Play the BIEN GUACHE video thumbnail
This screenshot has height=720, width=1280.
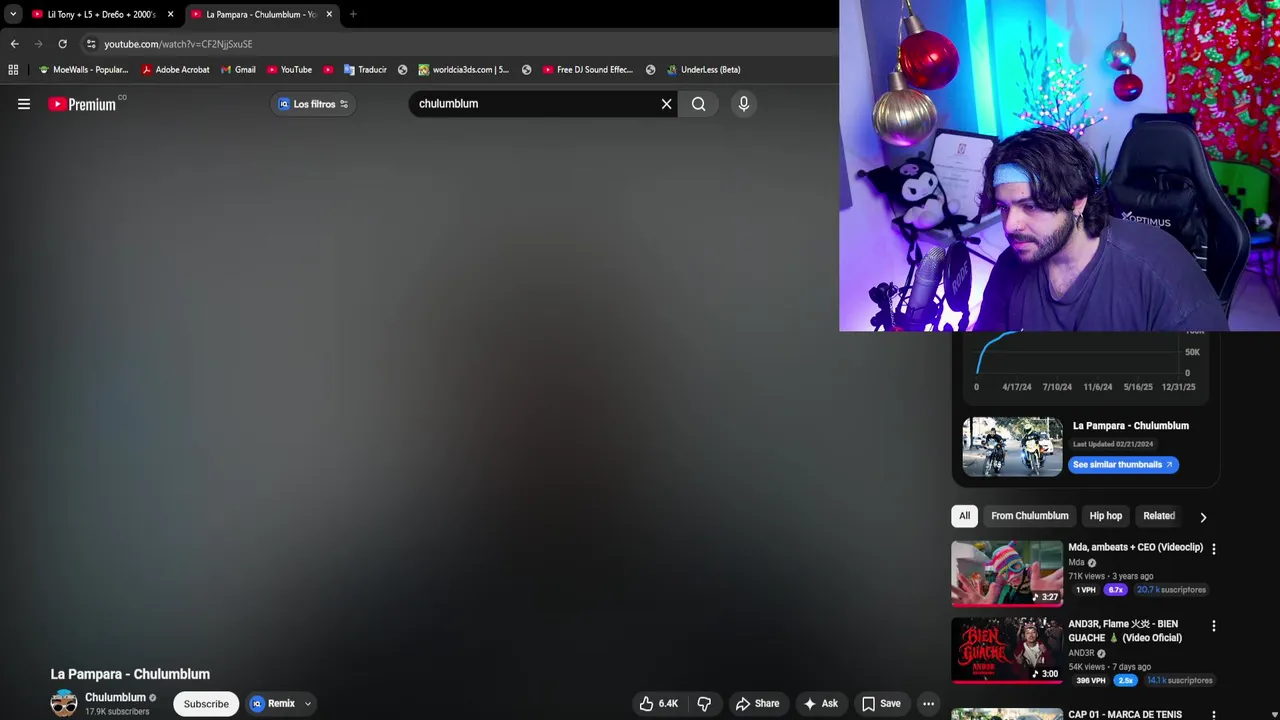1007,650
